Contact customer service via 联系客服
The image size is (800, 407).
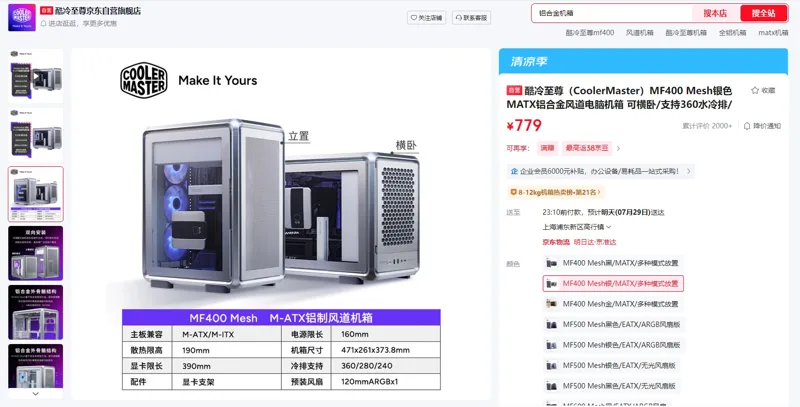pos(471,18)
